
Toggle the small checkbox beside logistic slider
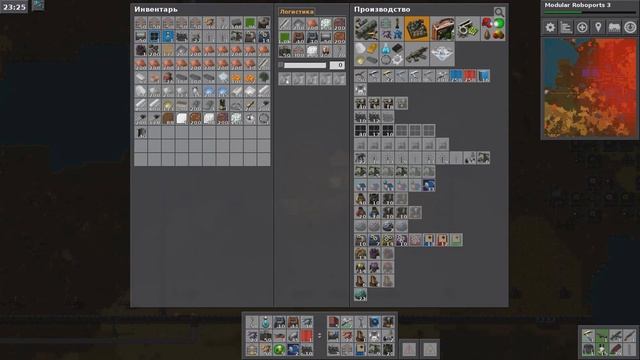pos(280,65)
